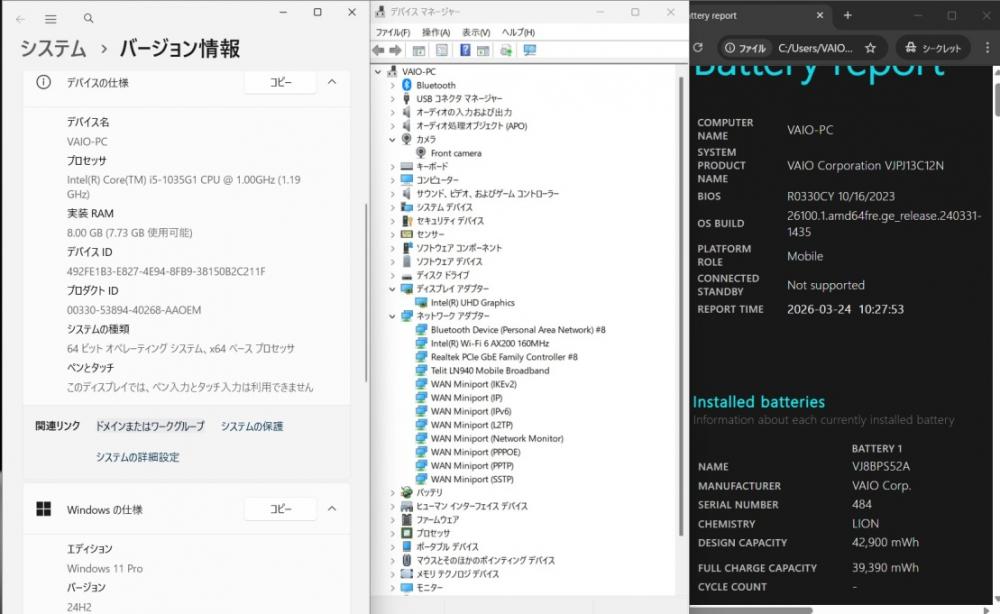This screenshot has width=1000, height=614.
Task: Select the セキュリティ デバイス category
Action: click(x=450, y=221)
